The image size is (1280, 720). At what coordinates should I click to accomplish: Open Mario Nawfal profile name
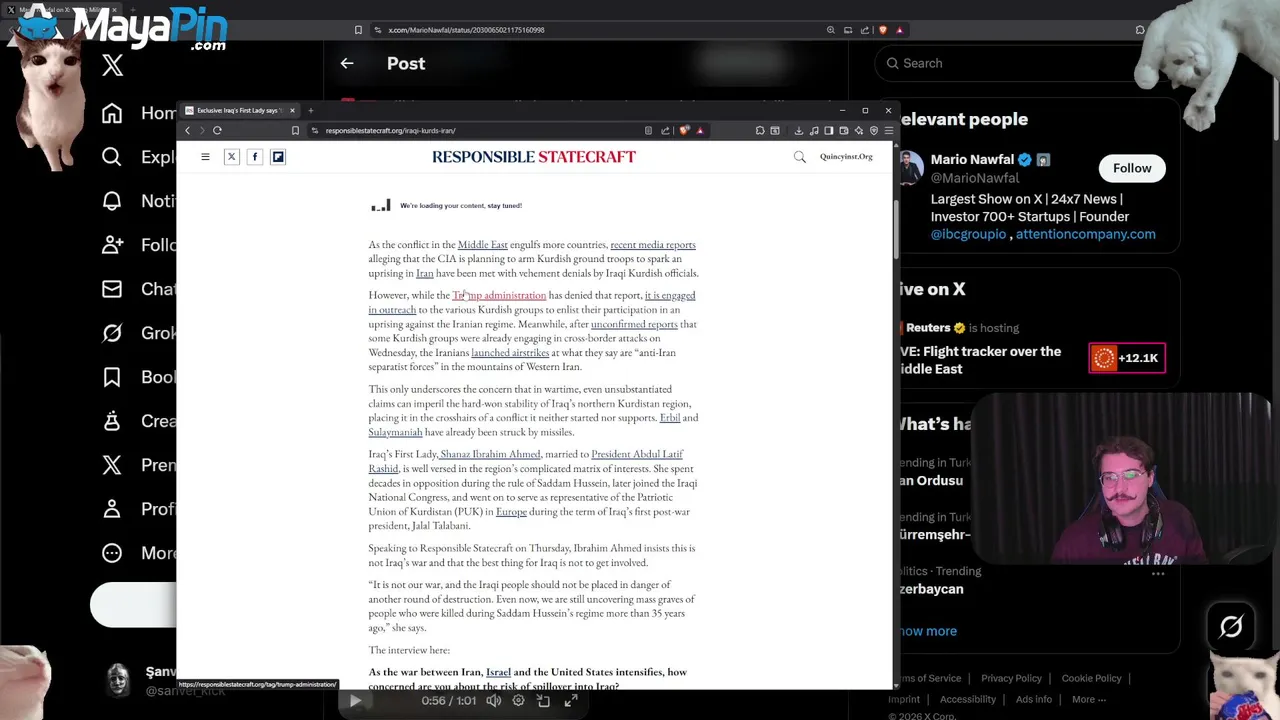click(x=973, y=159)
